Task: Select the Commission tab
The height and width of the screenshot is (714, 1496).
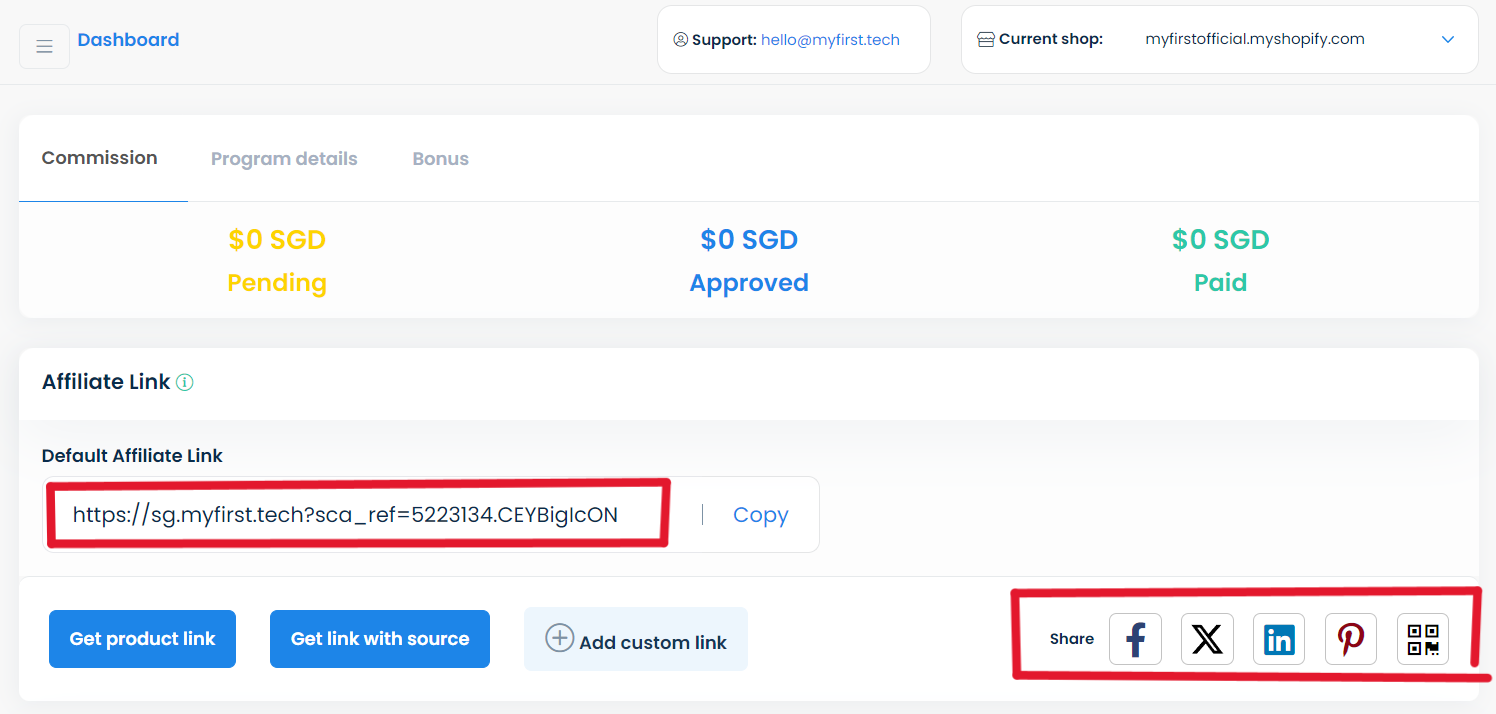Action: (x=100, y=158)
